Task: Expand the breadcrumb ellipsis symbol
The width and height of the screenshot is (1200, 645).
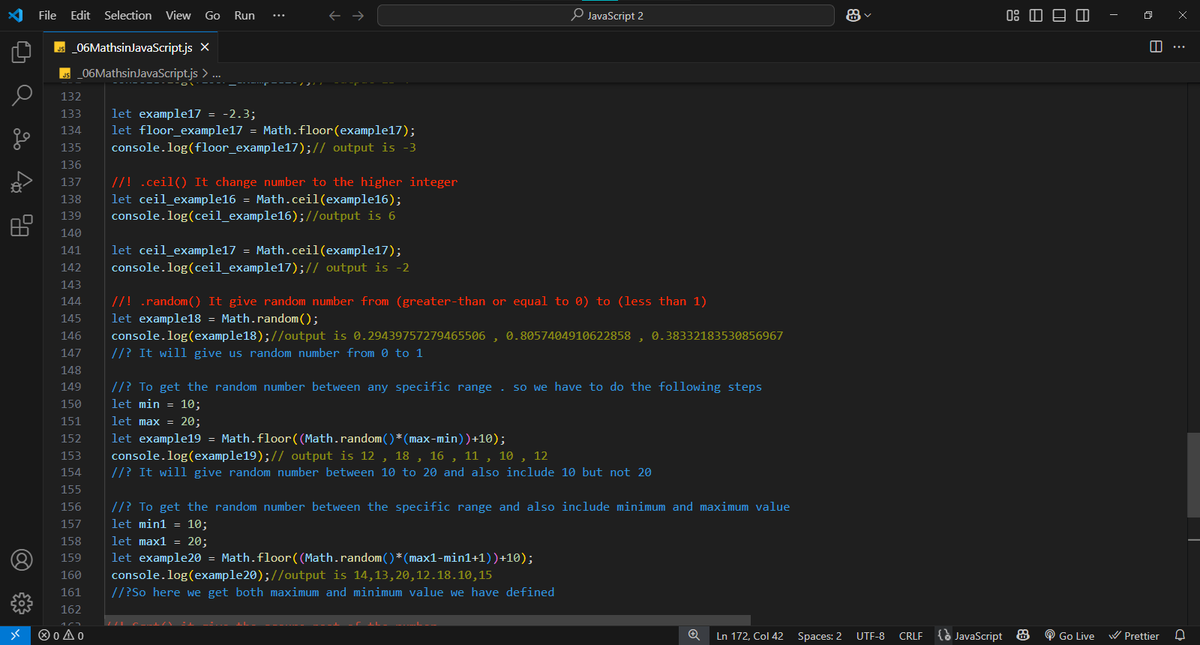Action: [x=217, y=73]
